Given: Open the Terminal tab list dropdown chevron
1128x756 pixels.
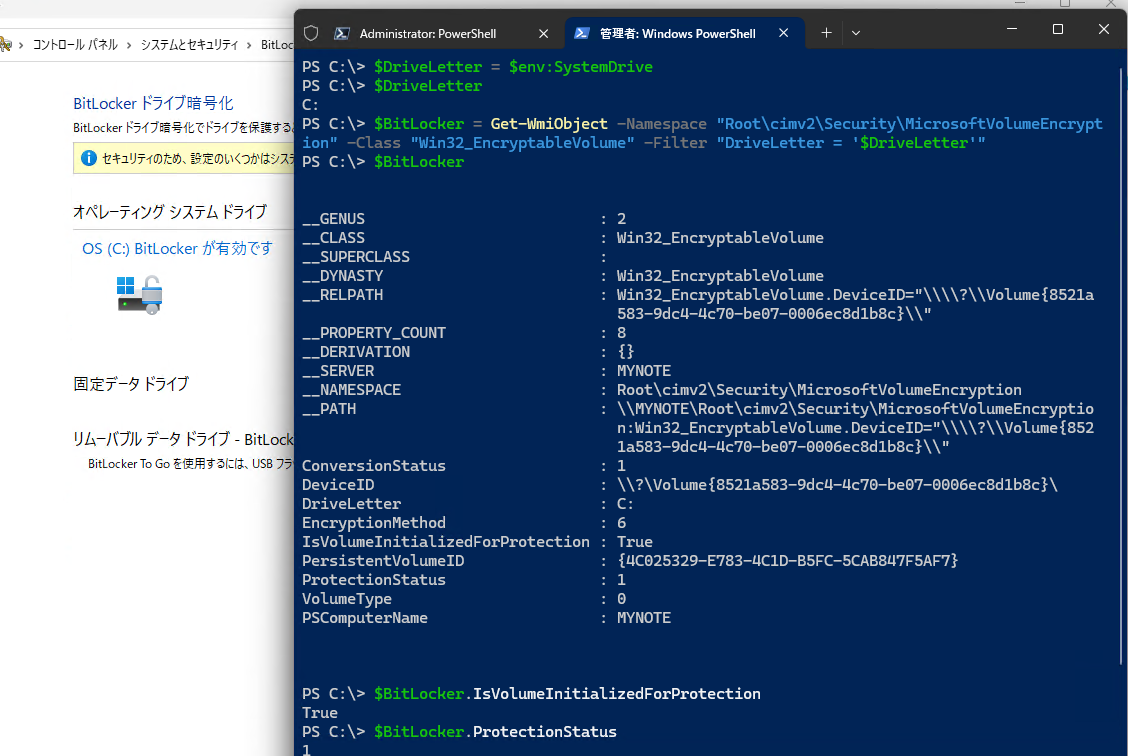Looking at the screenshot, I should coord(856,32).
